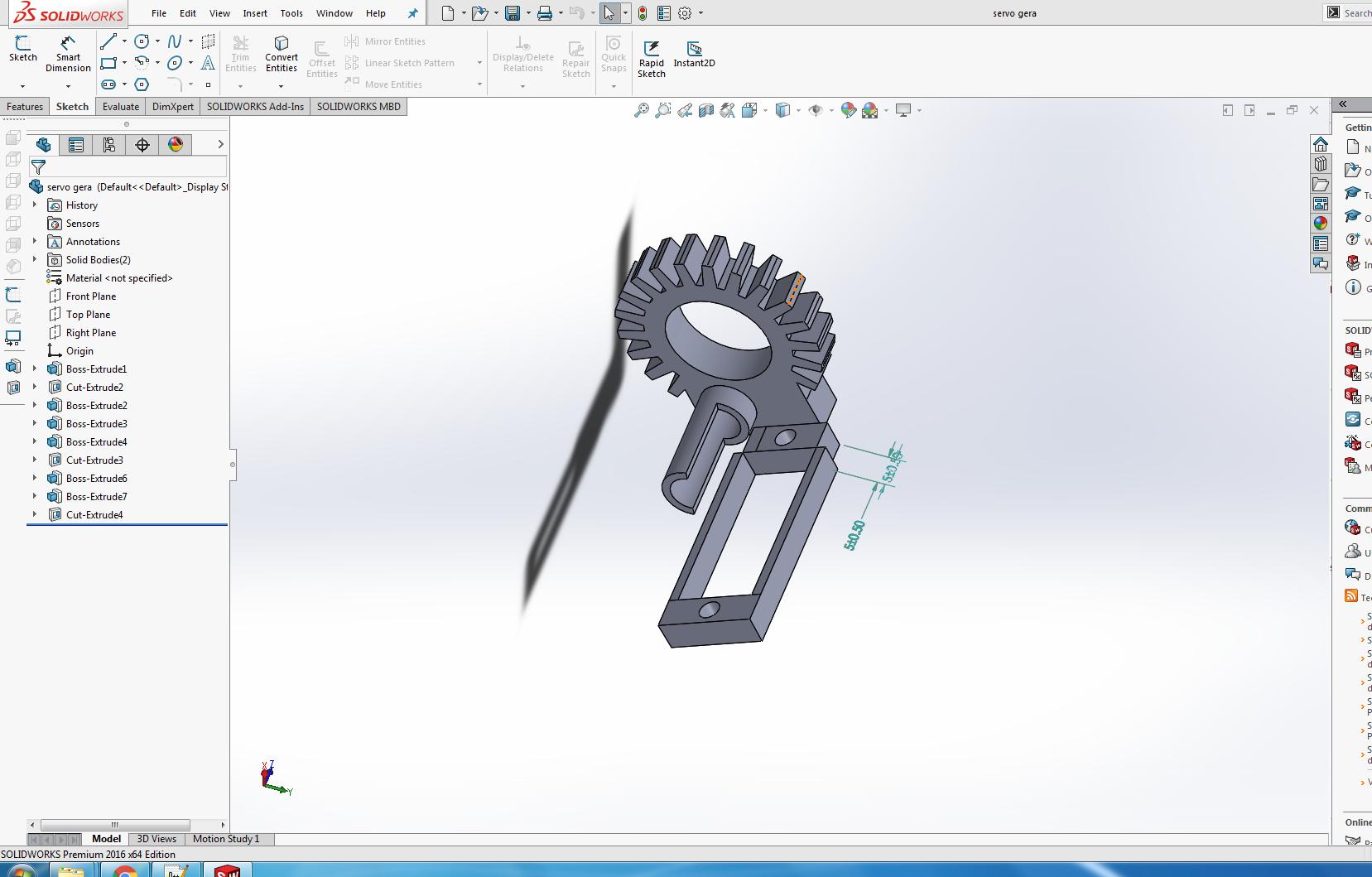The image size is (1372, 877).
Task: Zoom to Fit the model
Action: tap(642, 110)
